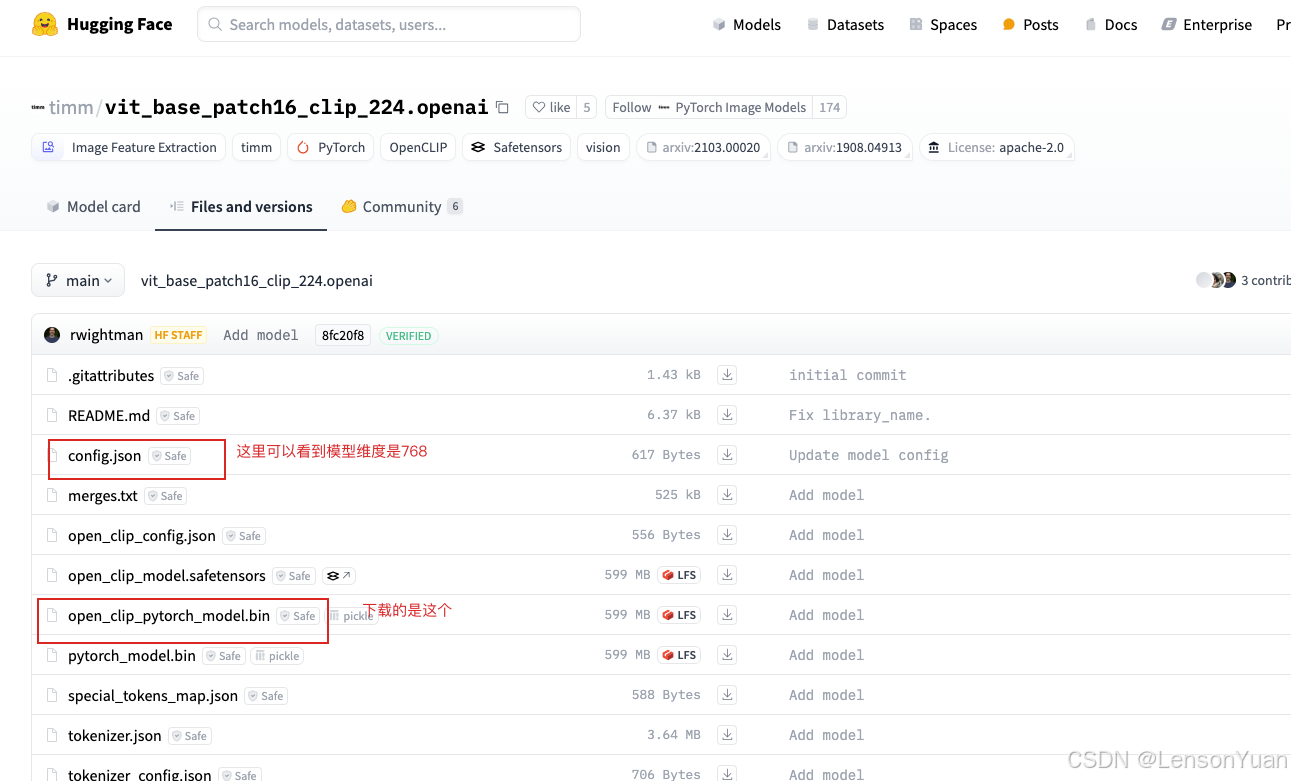This screenshot has width=1291, height=781.
Task: Focus the search models, datasets, users field
Action: point(389,24)
